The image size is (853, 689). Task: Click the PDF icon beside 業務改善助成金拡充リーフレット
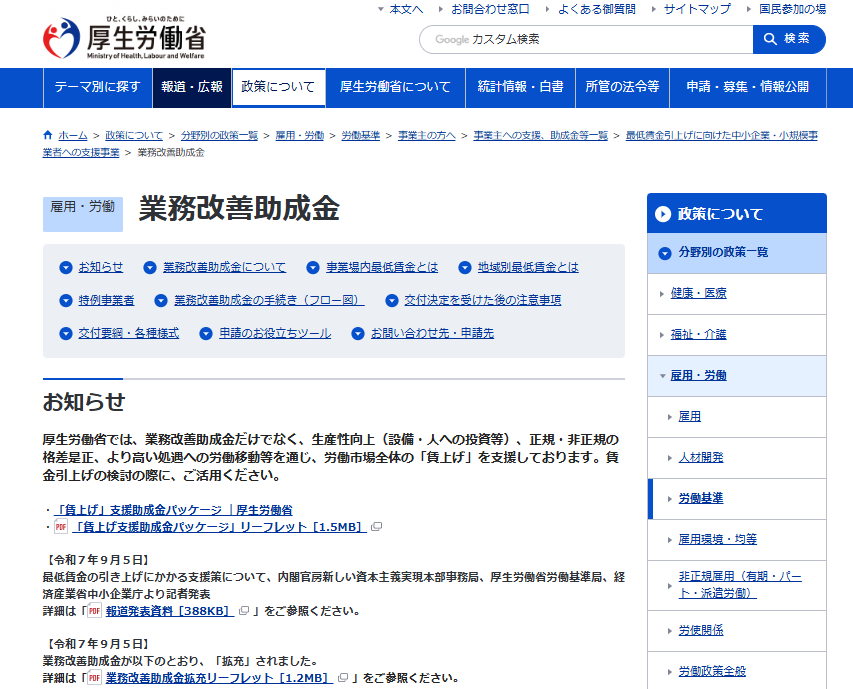tap(93, 677)
